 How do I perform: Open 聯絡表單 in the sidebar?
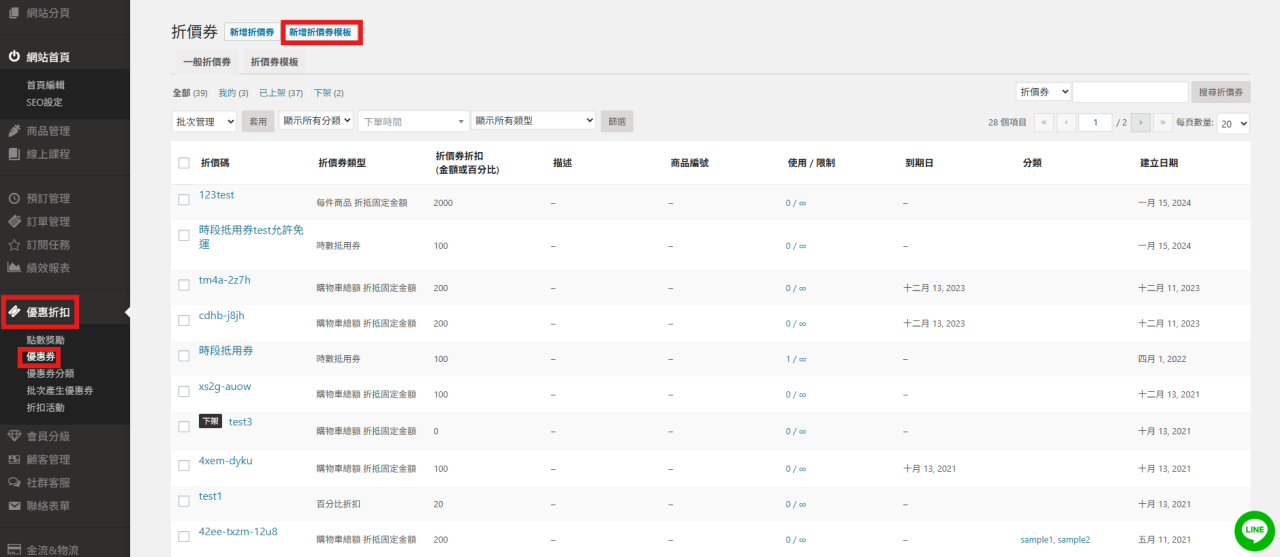(x=48, y=505)
